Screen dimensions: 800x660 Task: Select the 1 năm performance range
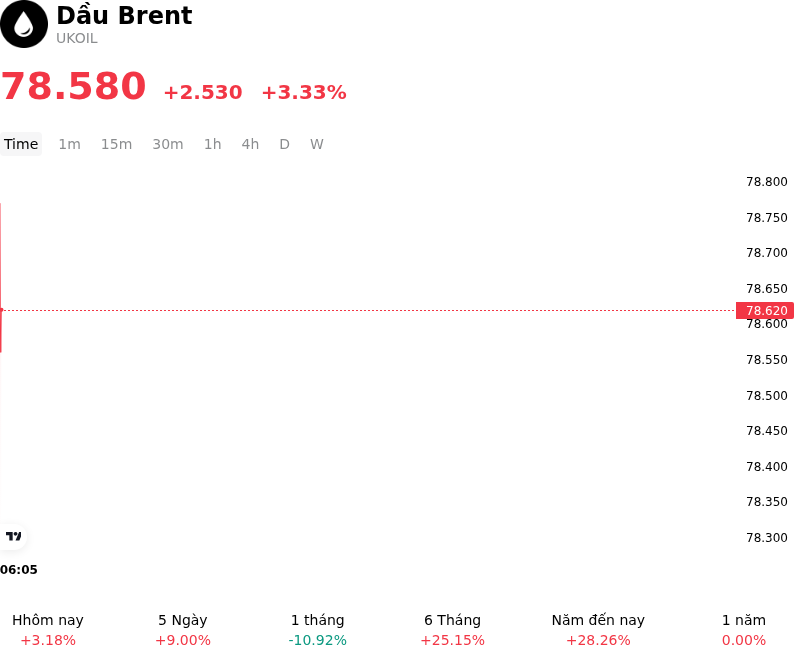click(744, 630)
